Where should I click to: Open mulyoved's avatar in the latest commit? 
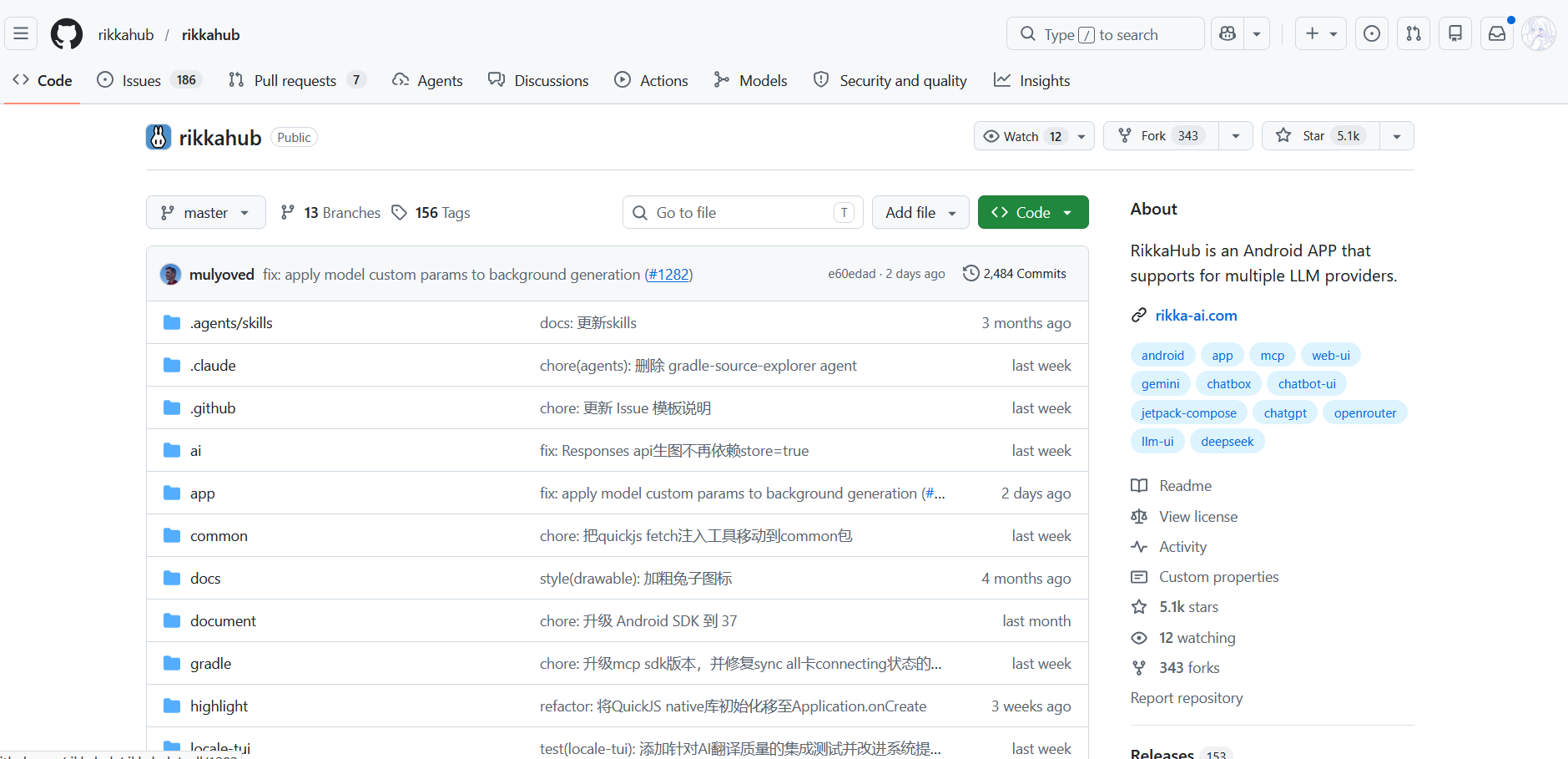(171, 274)
